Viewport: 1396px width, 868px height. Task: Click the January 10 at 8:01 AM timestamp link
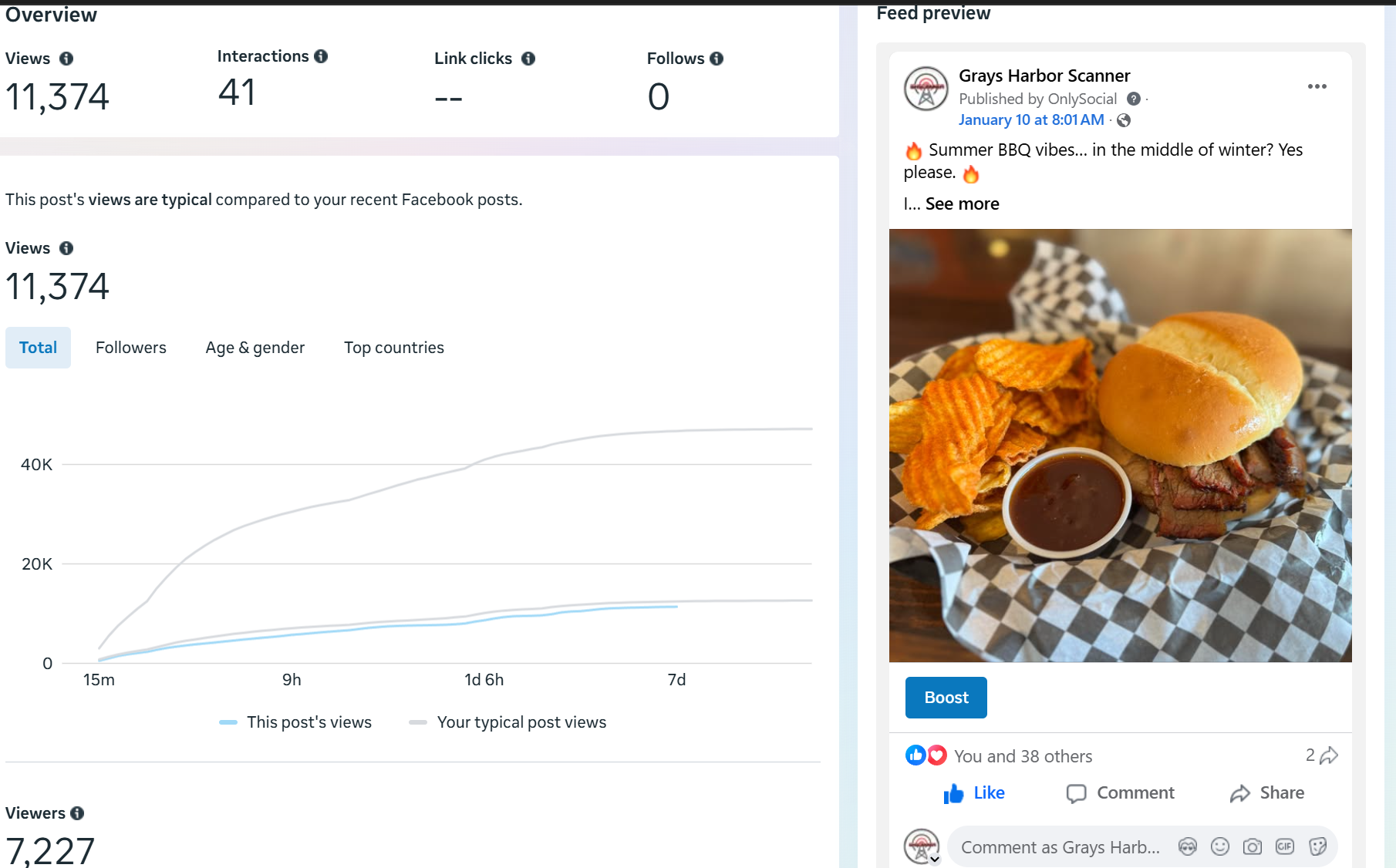(x=1031, y=120)
